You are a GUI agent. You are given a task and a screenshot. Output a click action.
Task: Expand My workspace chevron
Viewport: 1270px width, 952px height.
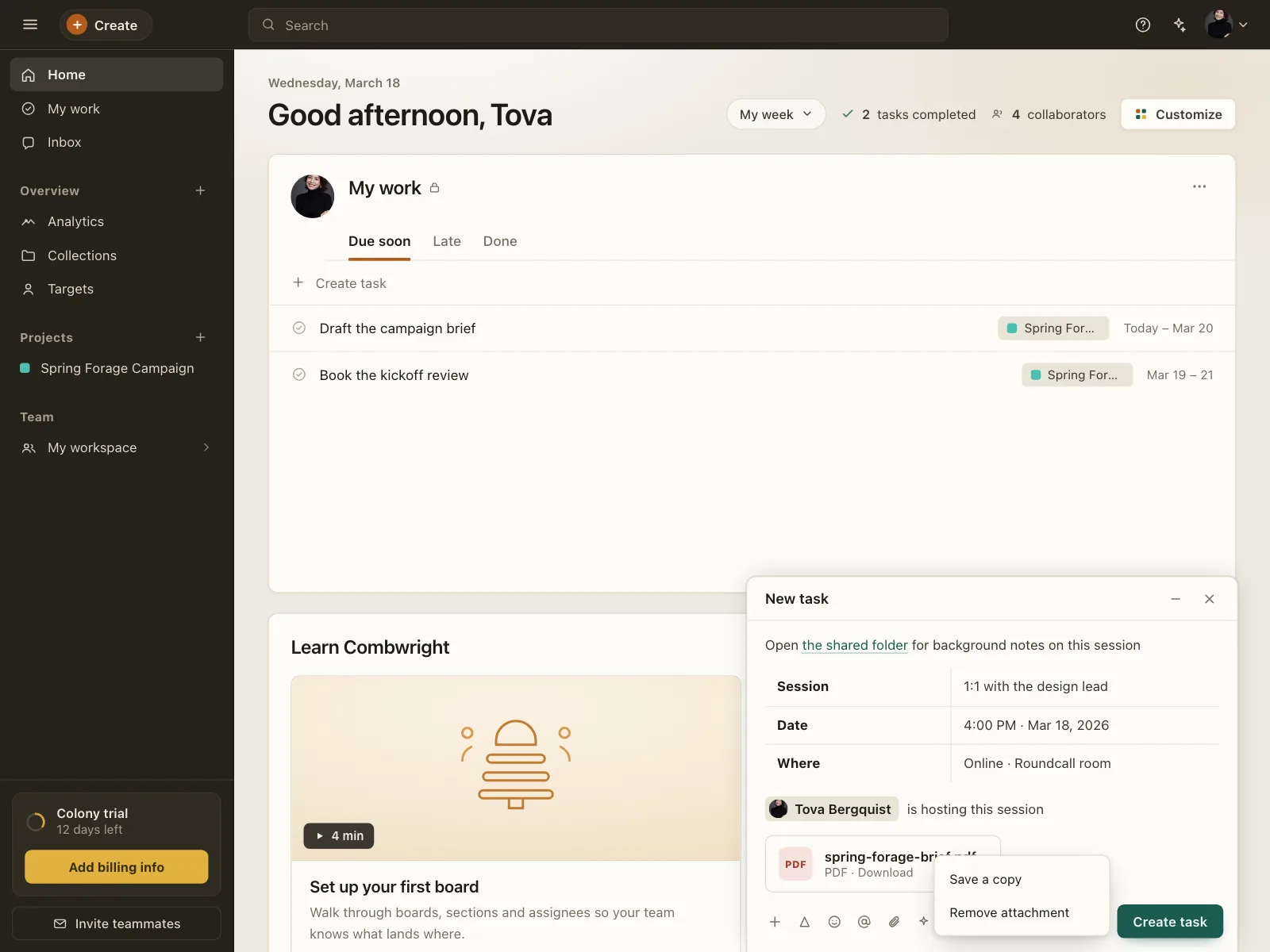206,447
